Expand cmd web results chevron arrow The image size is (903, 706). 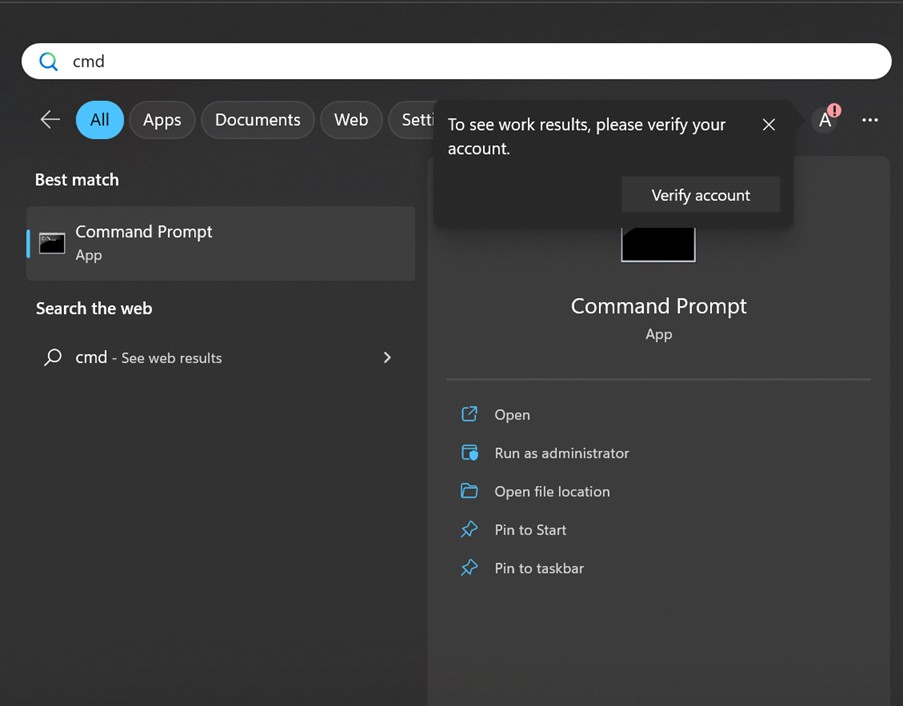(x=387, y=357)
